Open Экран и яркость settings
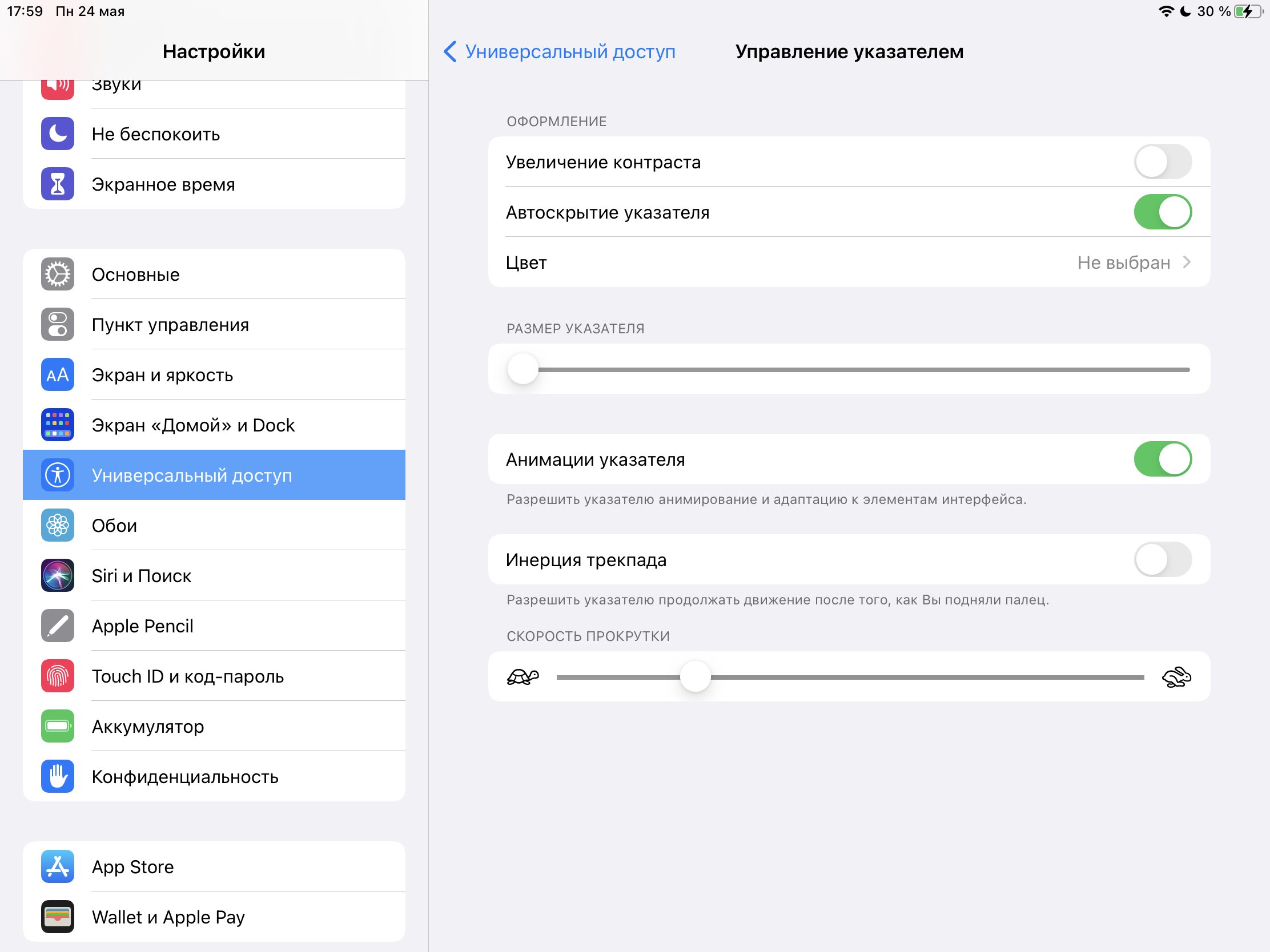The height and width of the screenshot is (952, 1270). [x=214, y=375]
